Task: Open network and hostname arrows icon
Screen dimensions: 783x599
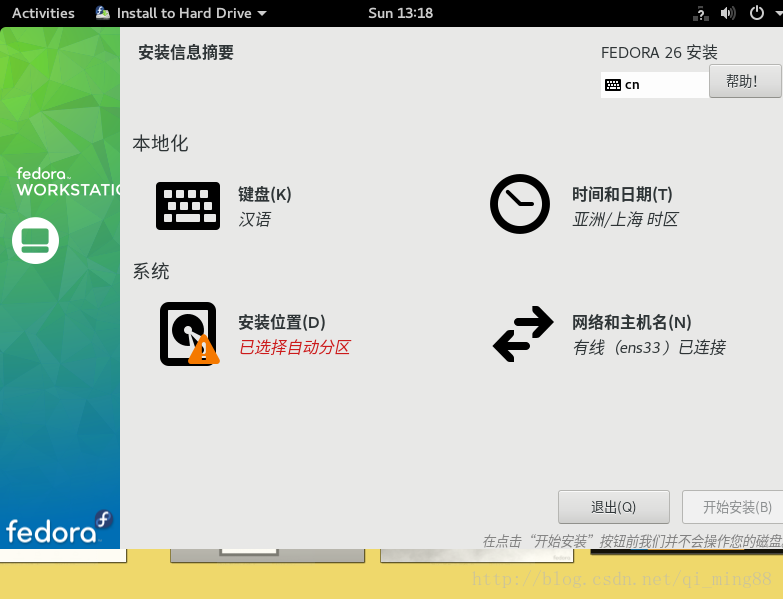Action: [523, 334]
